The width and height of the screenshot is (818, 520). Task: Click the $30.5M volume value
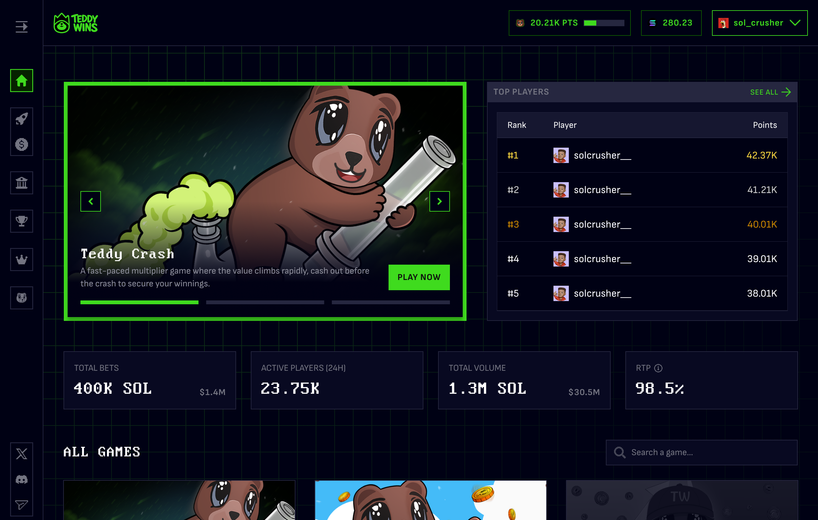584,392
